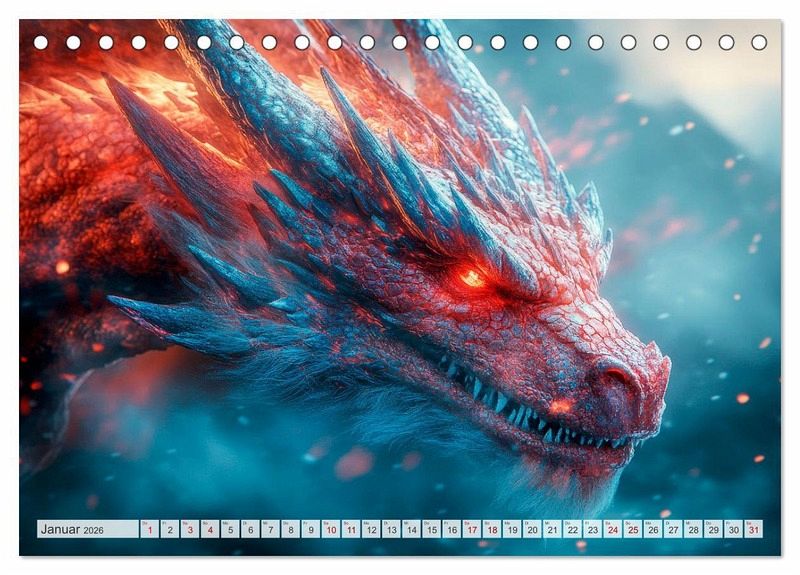
Task: Select date cell 12 in the calendar strip
Action: click(x=371, y=529)
